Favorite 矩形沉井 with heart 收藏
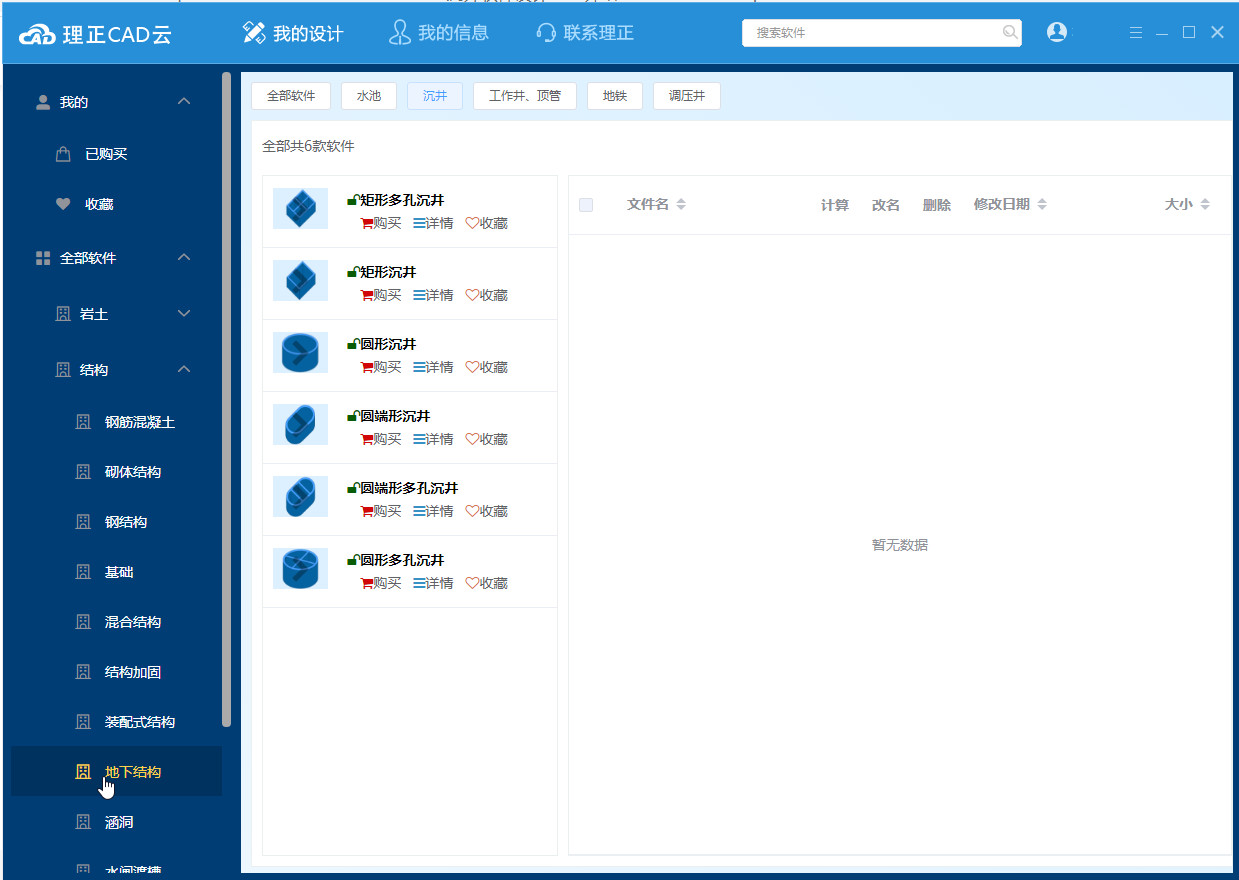The height and width of the screenshot is (880, 1239). tap(487, 295)
